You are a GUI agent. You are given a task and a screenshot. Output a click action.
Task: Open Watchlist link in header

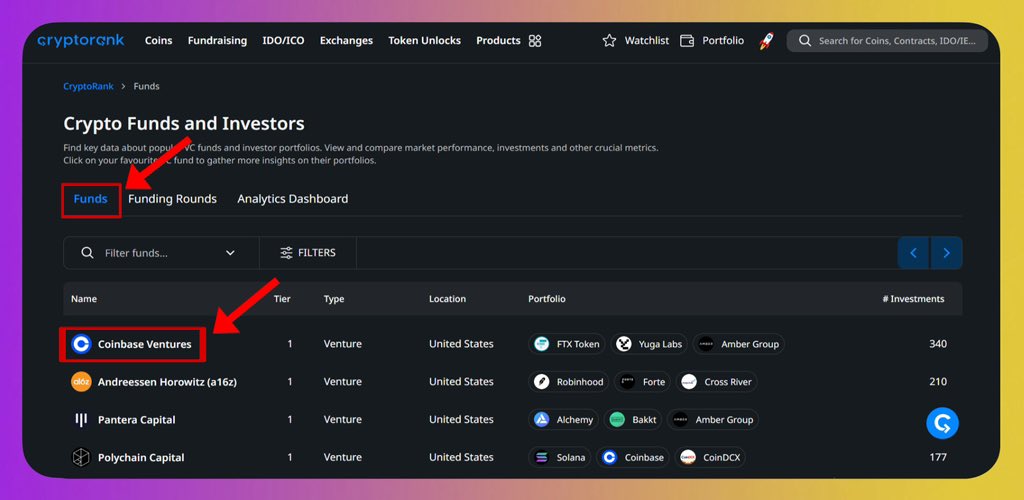coord(647,40)
